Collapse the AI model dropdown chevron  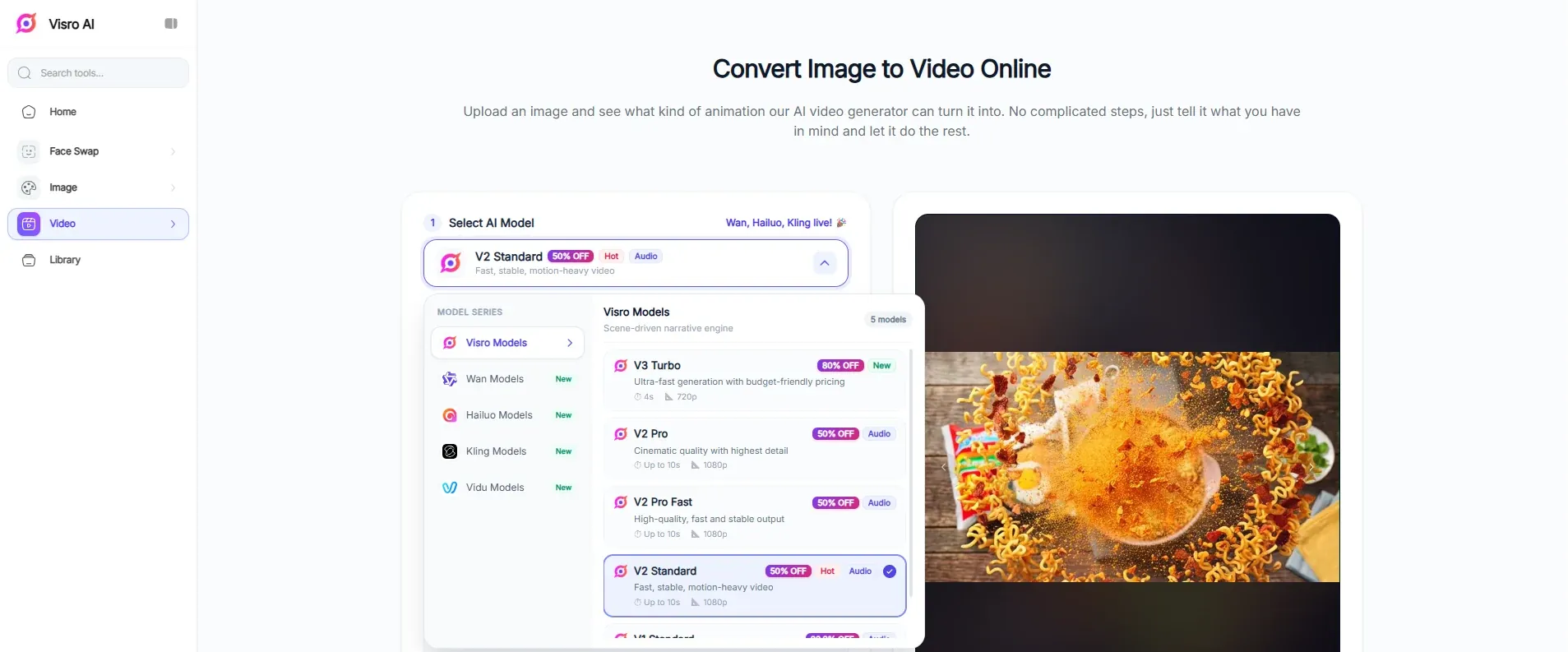pyautogui.click(x=824, y=263)
